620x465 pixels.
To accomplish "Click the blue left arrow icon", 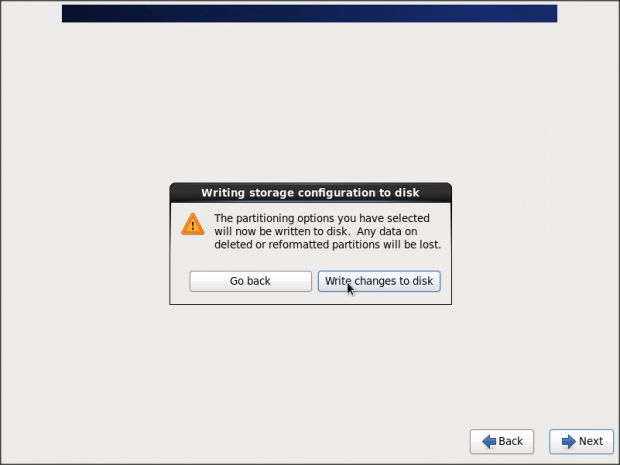I will tap(488, 441).
